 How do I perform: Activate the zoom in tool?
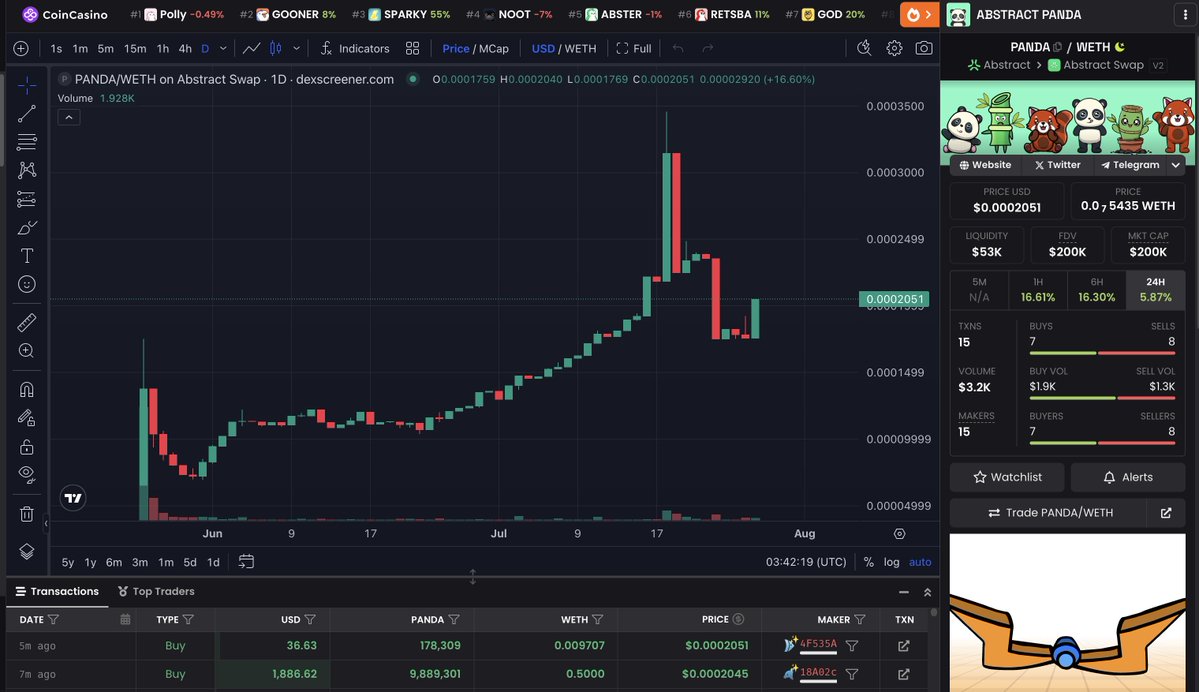click(27, 350)
